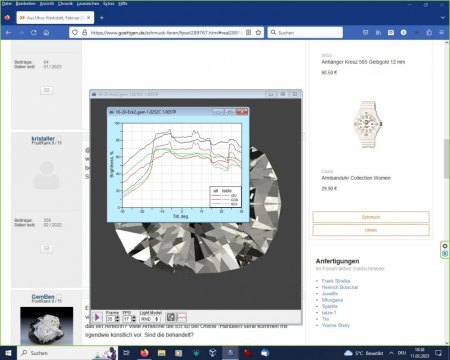Click the taskbar Suchen search box
The image size is (450, 360).
[x=67, y=353]
